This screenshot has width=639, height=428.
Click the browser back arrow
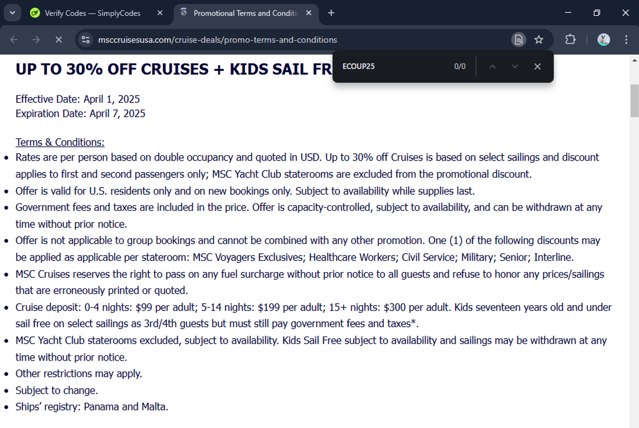tap(14, 40)
